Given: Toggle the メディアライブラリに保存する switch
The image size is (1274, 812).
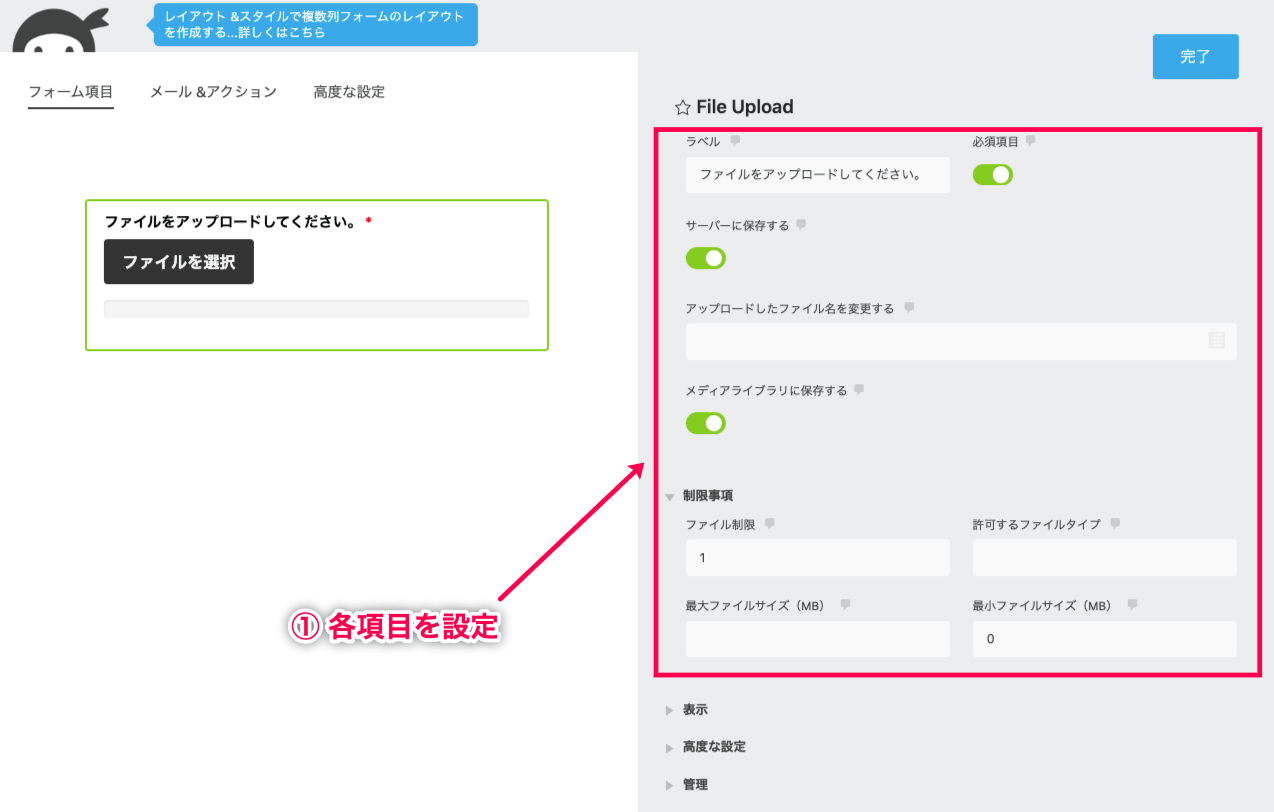Looking at the screenshot, I should tap(705, 423).
